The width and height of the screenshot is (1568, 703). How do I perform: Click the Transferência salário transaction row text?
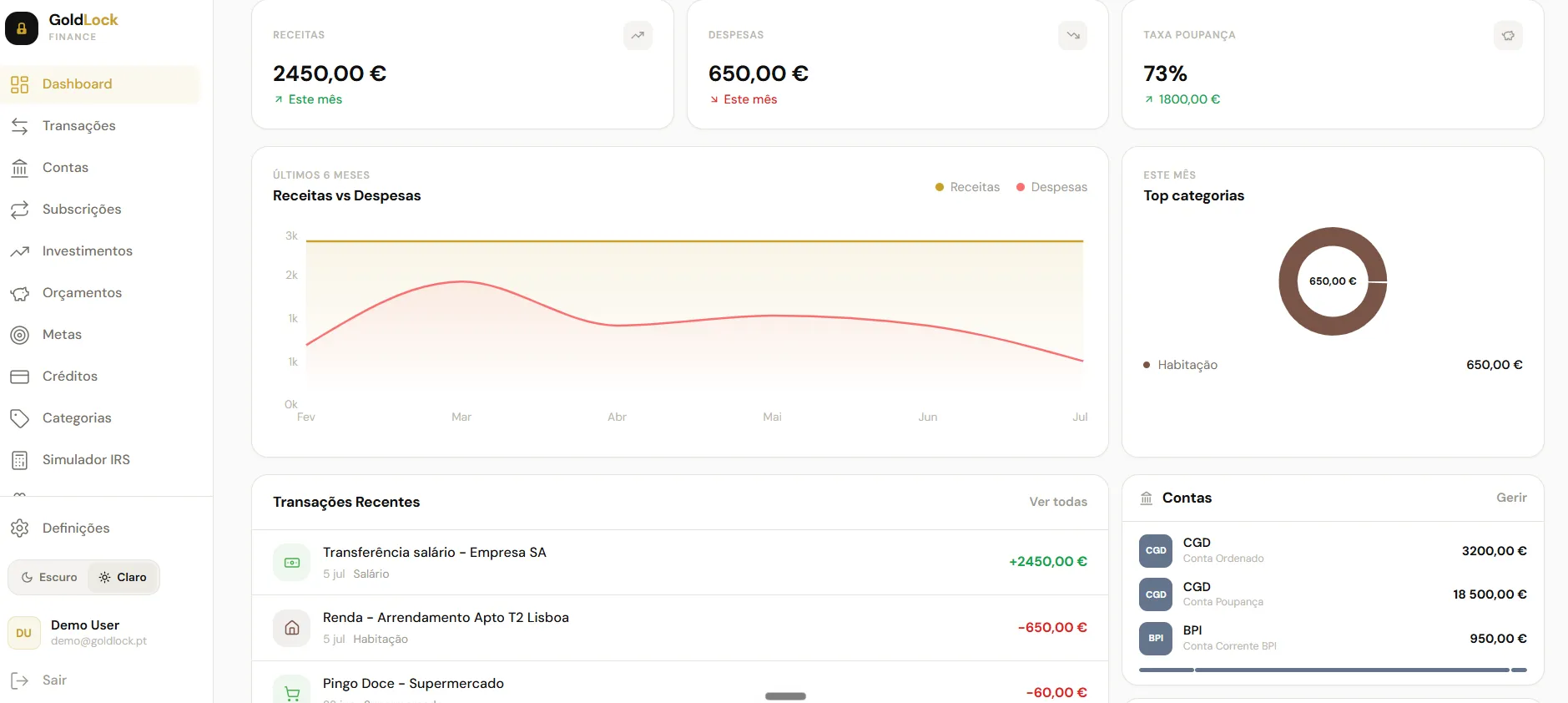(x=435, y=553)
